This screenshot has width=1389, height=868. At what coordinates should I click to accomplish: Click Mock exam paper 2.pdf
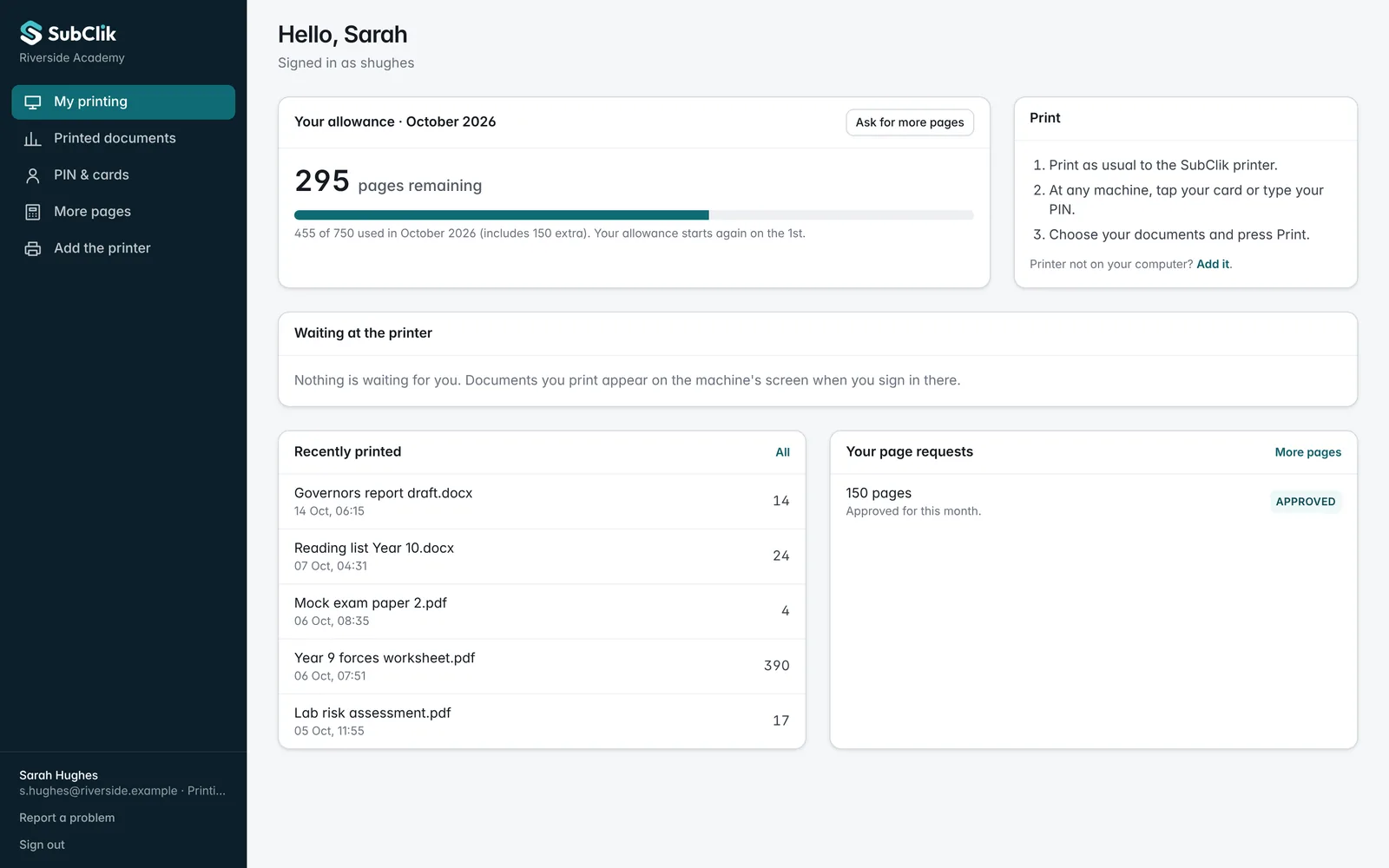[371, 603]
